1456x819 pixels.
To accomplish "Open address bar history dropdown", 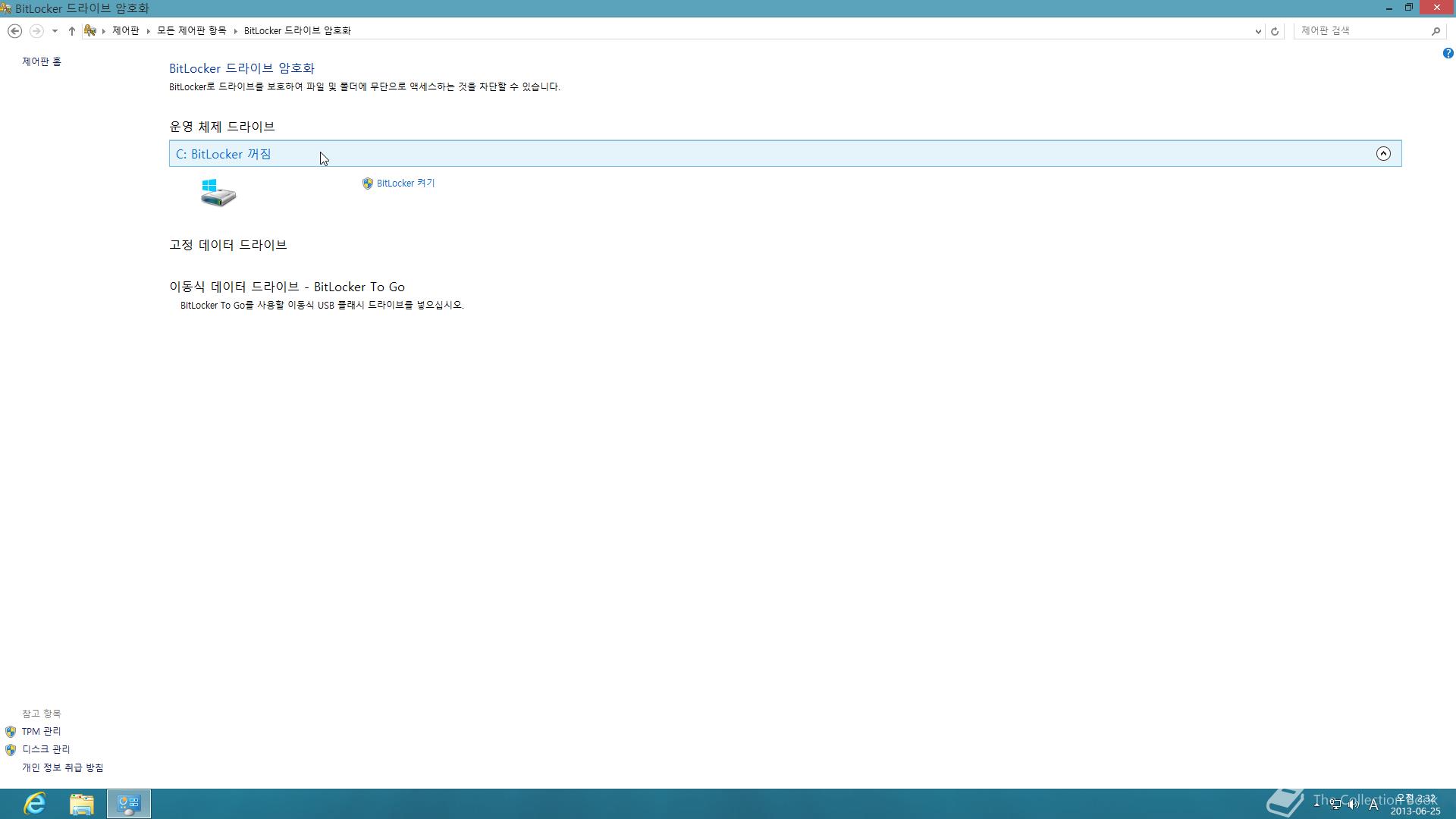I will pyautogui.click(x=1258, y=31).
